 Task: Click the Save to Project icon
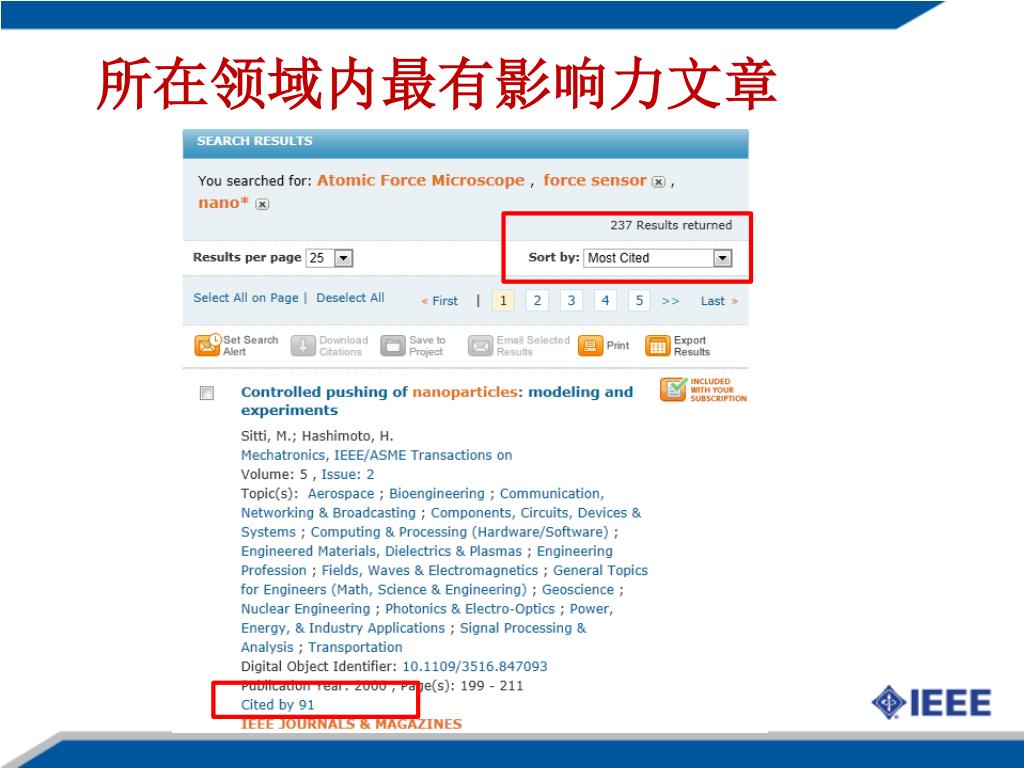point(393,345)
